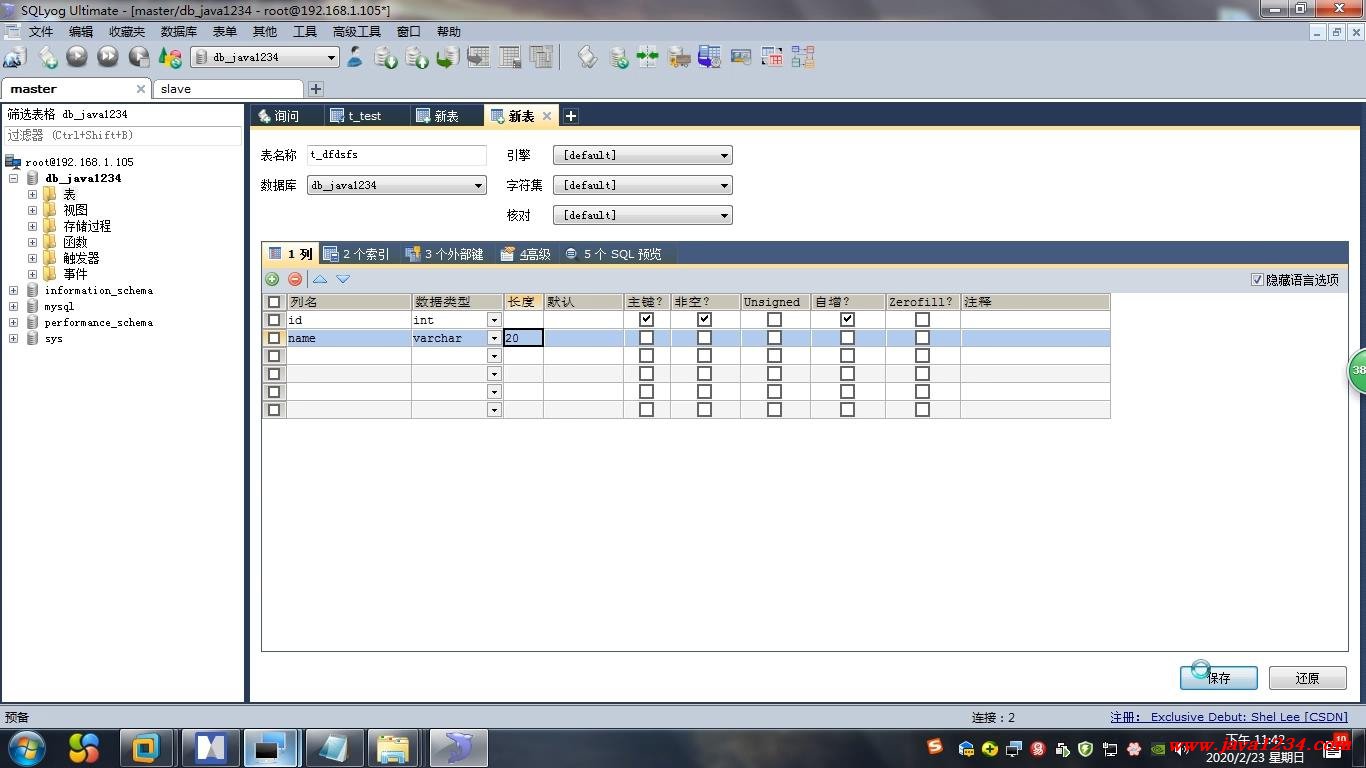The width and height of the screenshot is (1366, 768).
Task: Switch to the 5 个 SQL 预览 tab
Action: pyautogui.click(x=613, y=254)
